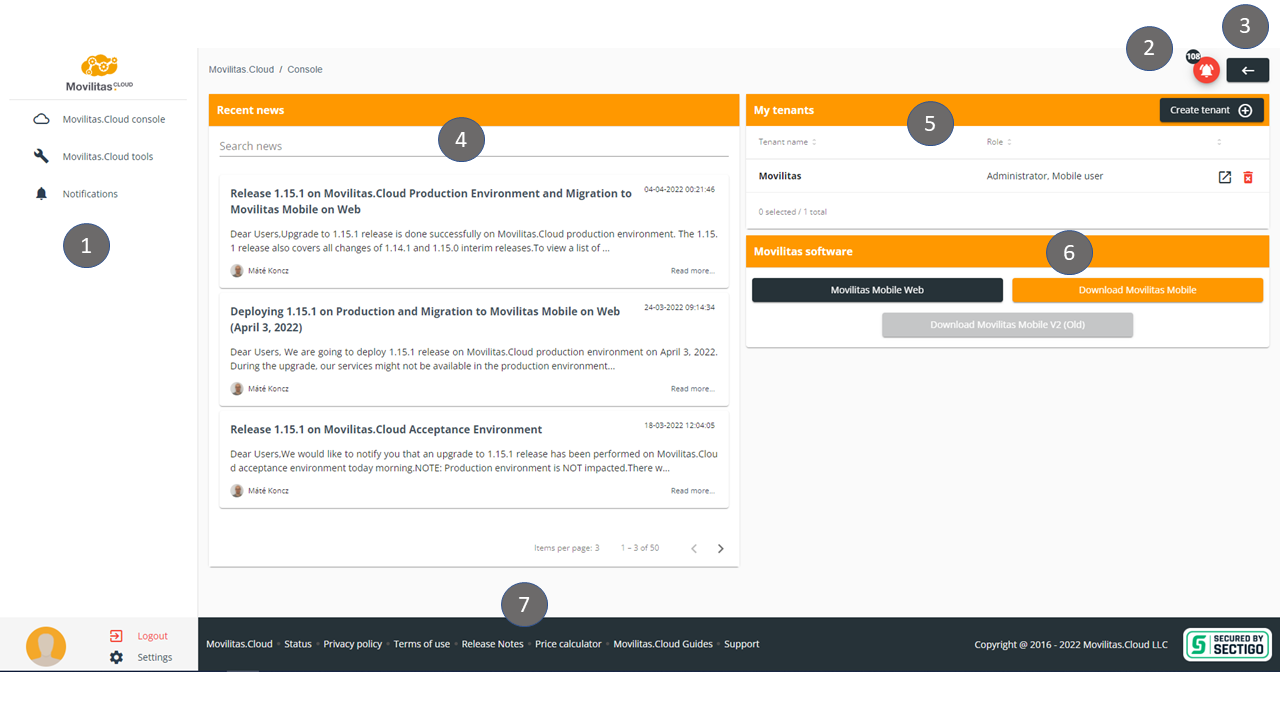Image resolution: width=1280 pixels, height=720 pixels.
Task: Open the Terms of use footer link
Action: tap(422, 644)
